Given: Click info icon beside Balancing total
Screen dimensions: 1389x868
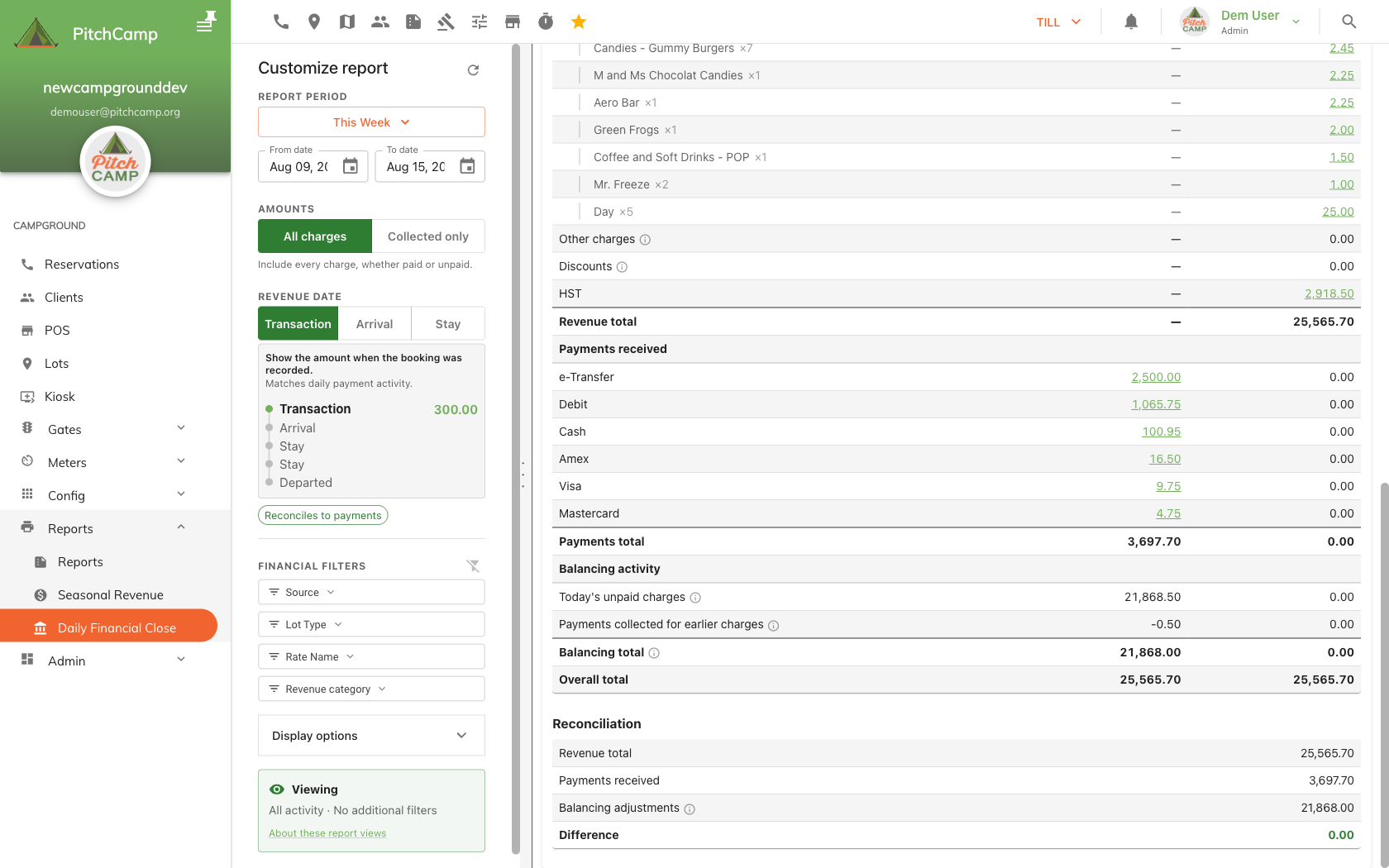Looking at the screenshot, I should click(654, 653).
